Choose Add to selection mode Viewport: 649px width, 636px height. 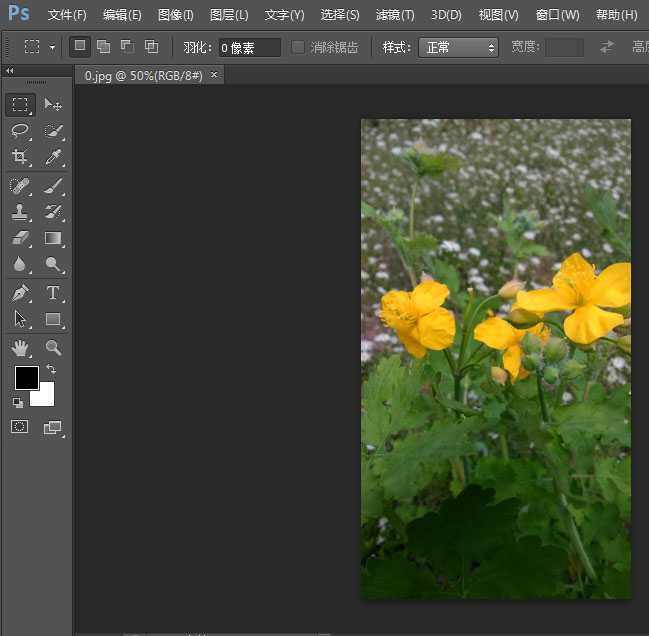point(103,47)
